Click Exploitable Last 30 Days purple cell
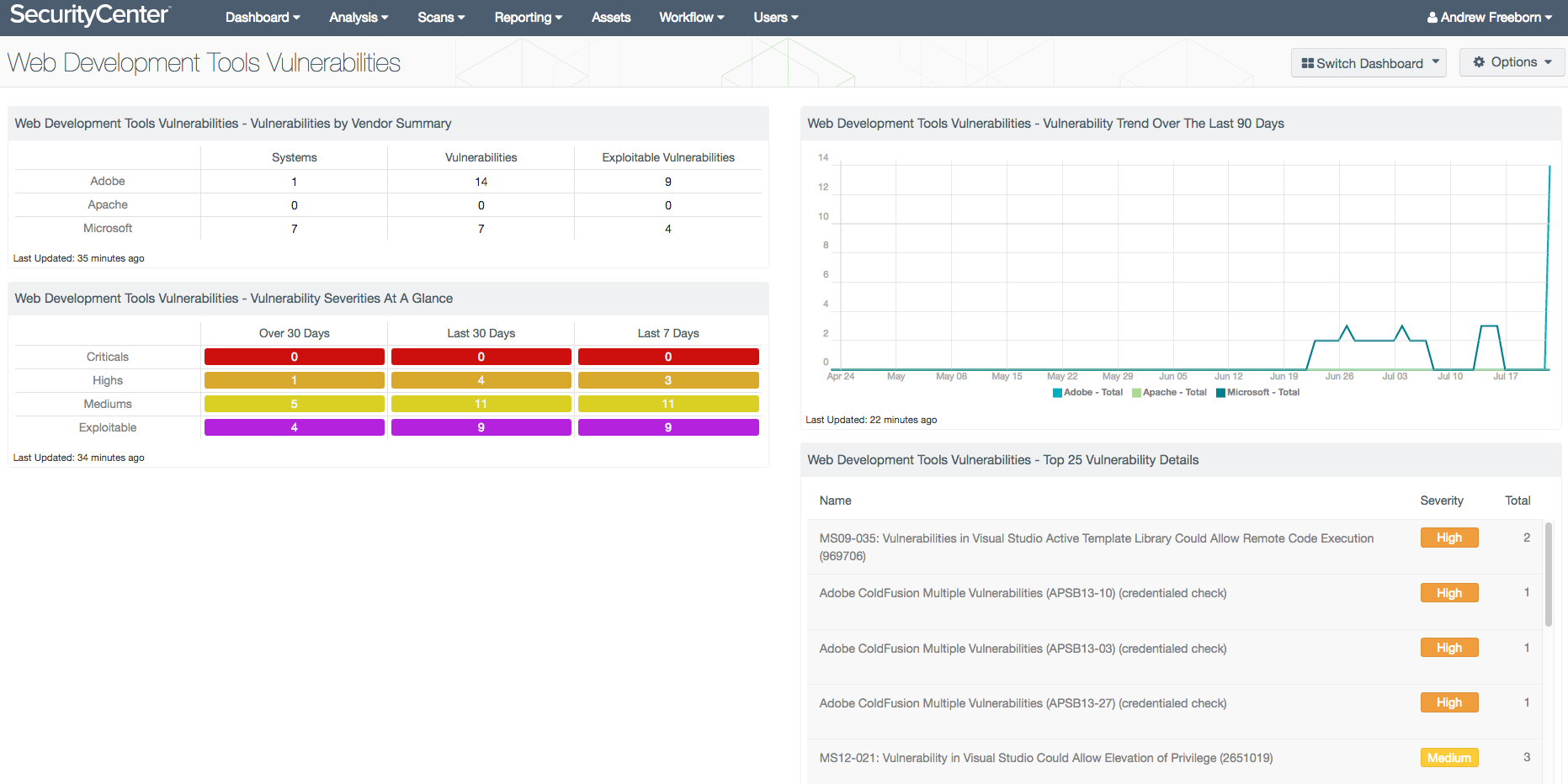 point(481,427)
